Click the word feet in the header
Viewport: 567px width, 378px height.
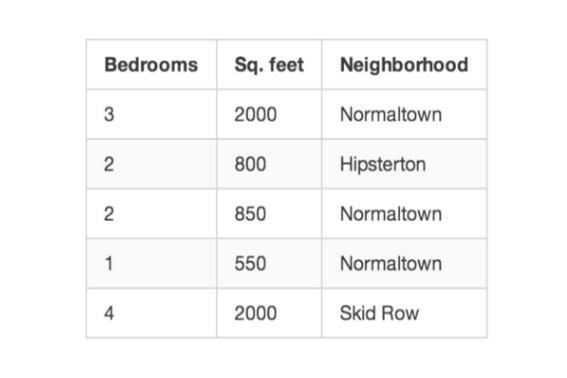point(286,65)
